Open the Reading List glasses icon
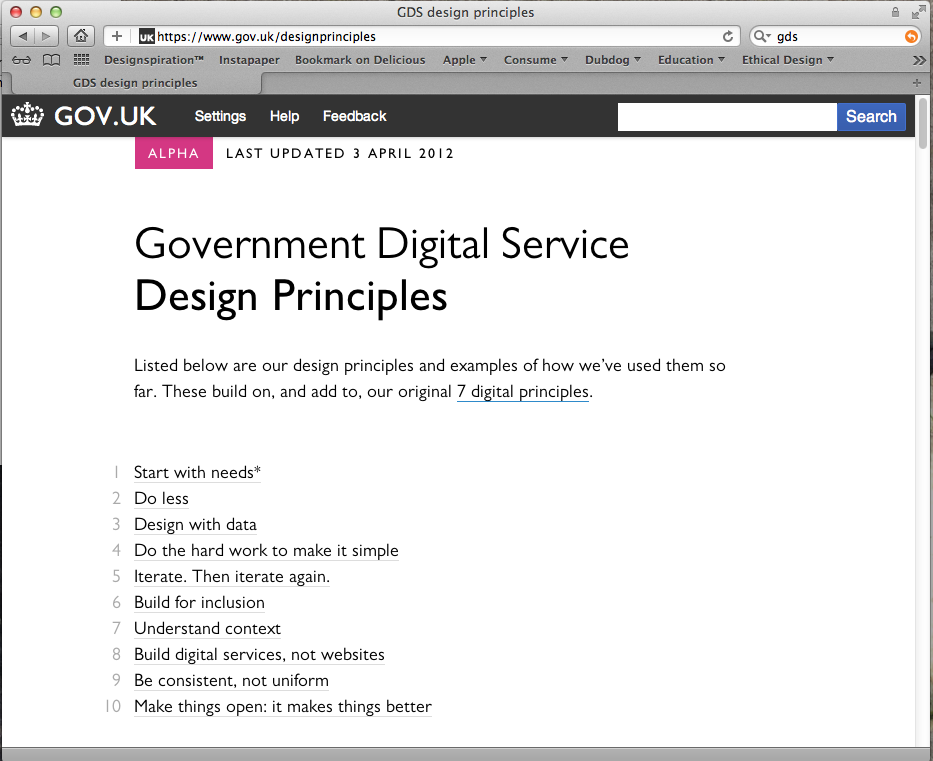 tap(22, 60)
